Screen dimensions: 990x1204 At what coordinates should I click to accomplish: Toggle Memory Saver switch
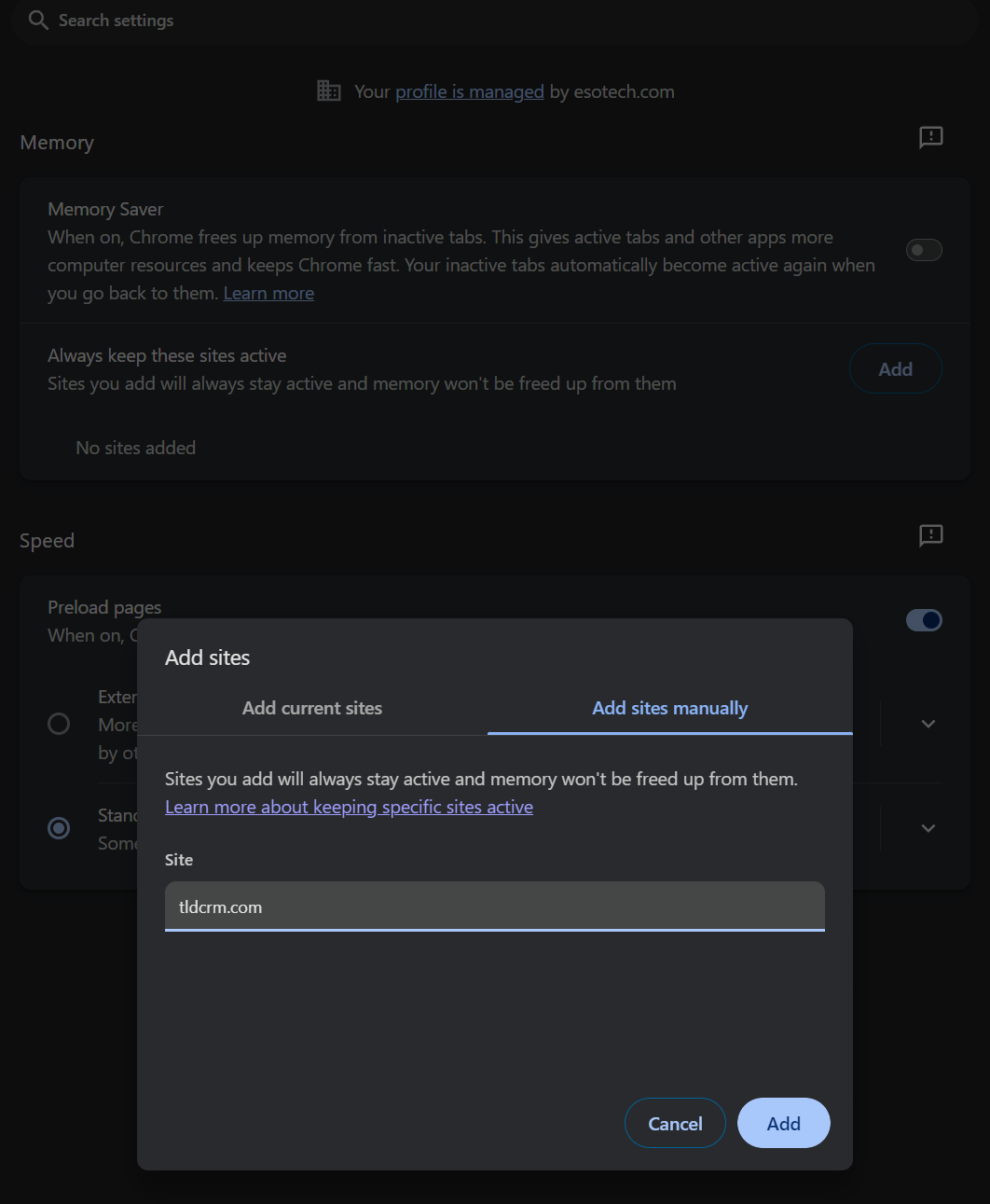point(924,250)
